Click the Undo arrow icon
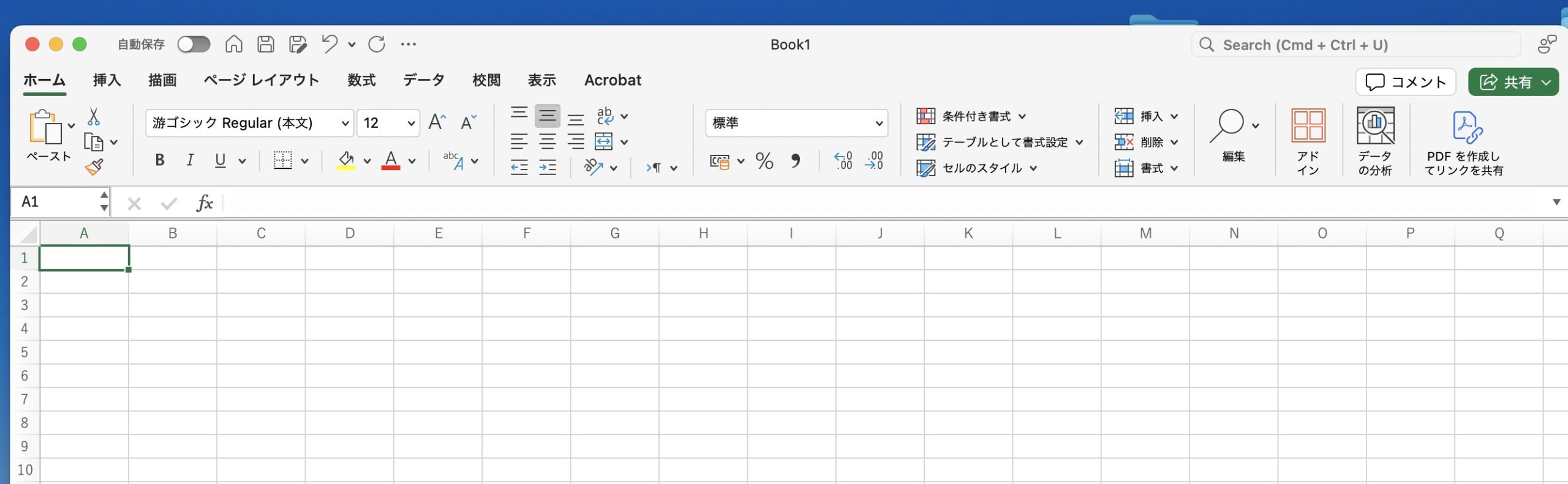This screenshot has height=484, width=1568. [330, 44]
